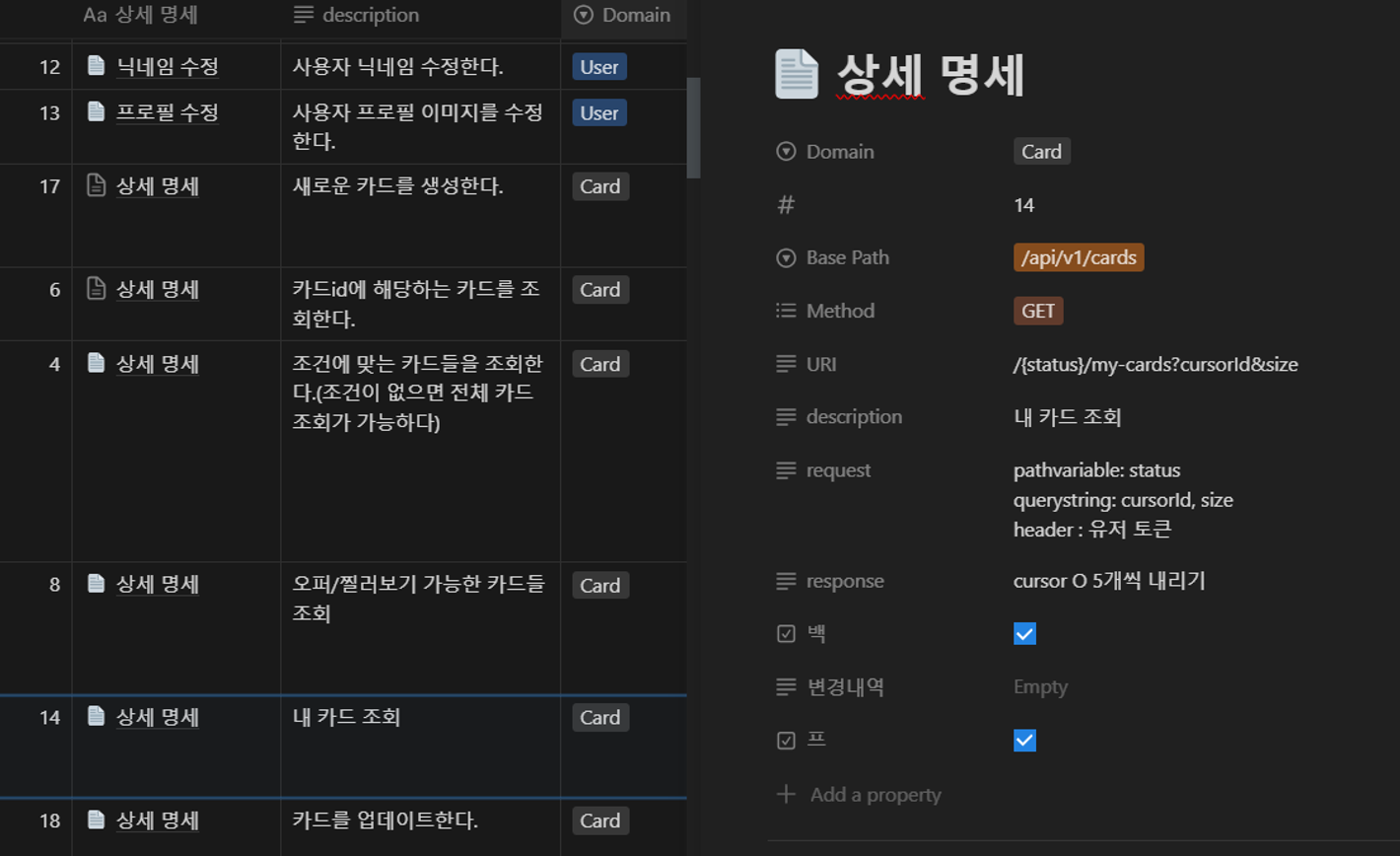Click the request value pathvariable: status

pyautogui.click(x=1096, y=470)
